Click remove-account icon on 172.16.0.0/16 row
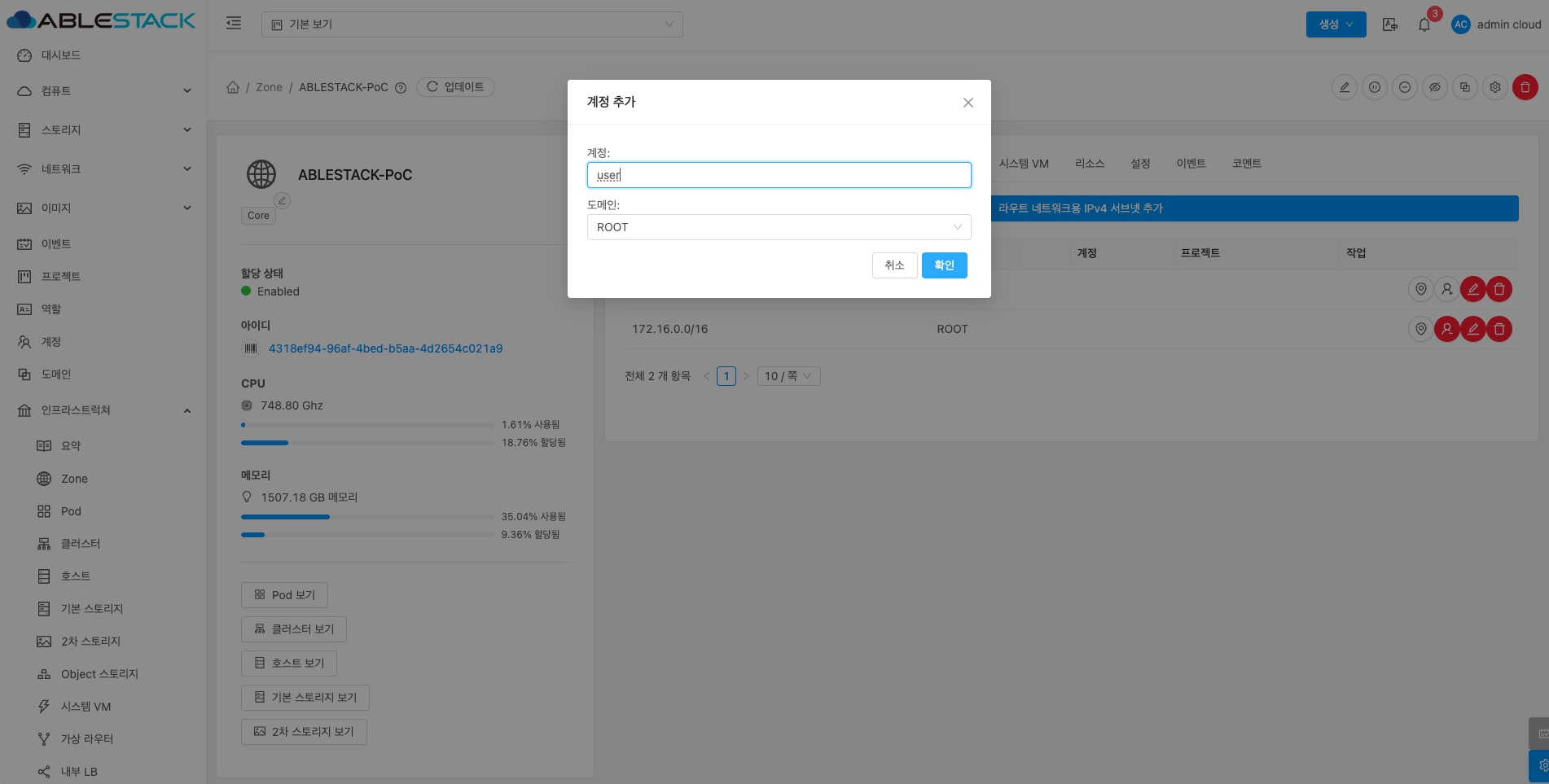 (x=1446, y=329)
